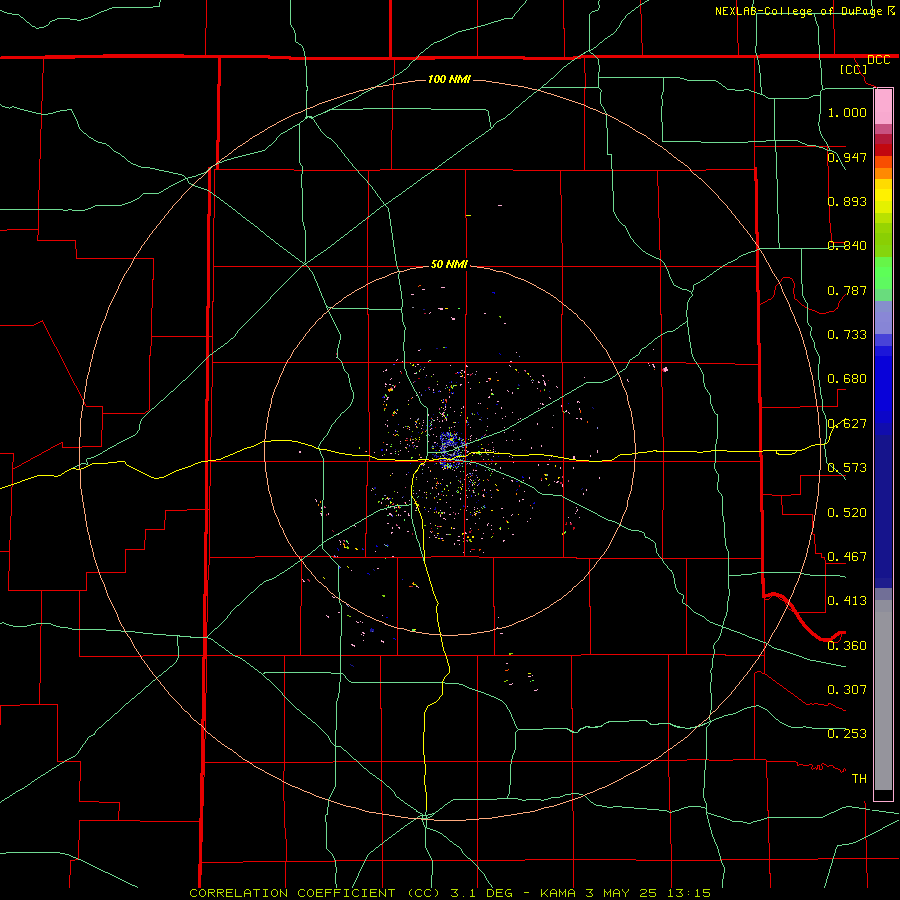Image resolution: width=900 pixels, height=900 pixels.
Task: Click the 0.680 scale value
Action: click(847, 379)
